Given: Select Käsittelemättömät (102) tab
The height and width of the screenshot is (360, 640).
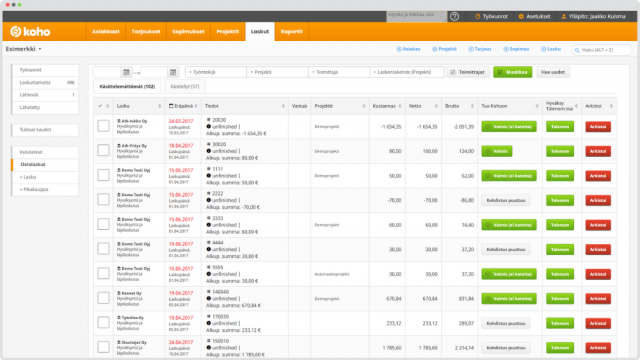Looking at the screenshot, I should (x=127, y=87).
